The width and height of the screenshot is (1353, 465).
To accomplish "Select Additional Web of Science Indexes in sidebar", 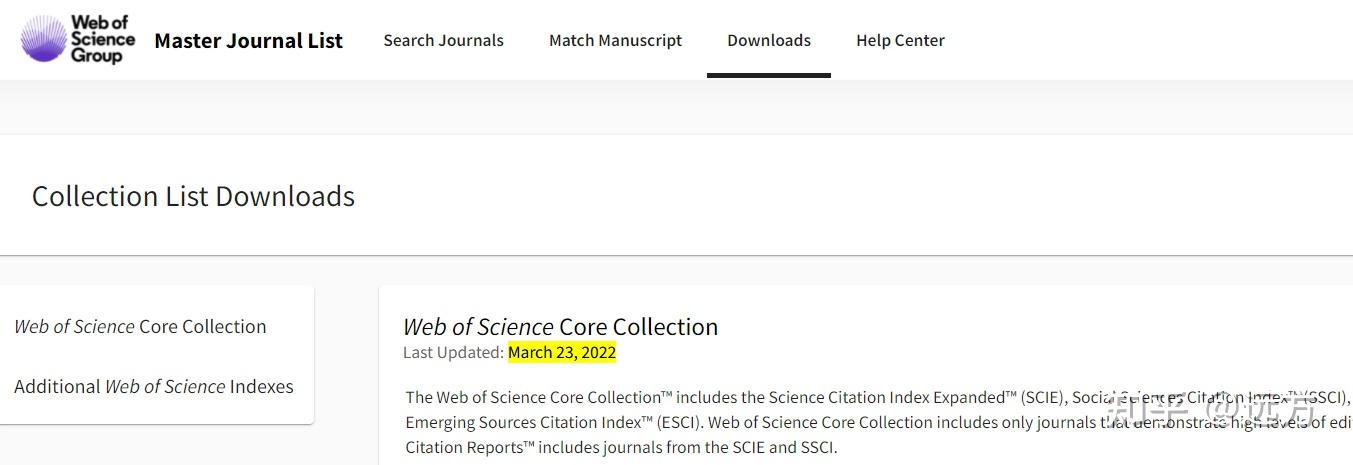I will pos(153,387).
